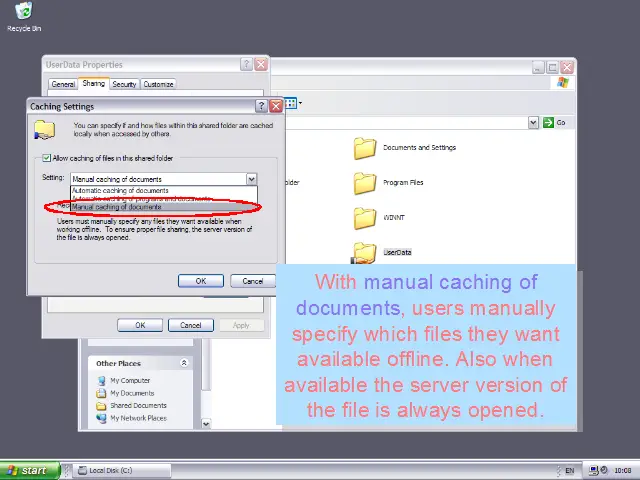The width and height of the screenshot is (640, 480).
Task: Confirm Caching Settings with OK
Action: pos(201,281)
